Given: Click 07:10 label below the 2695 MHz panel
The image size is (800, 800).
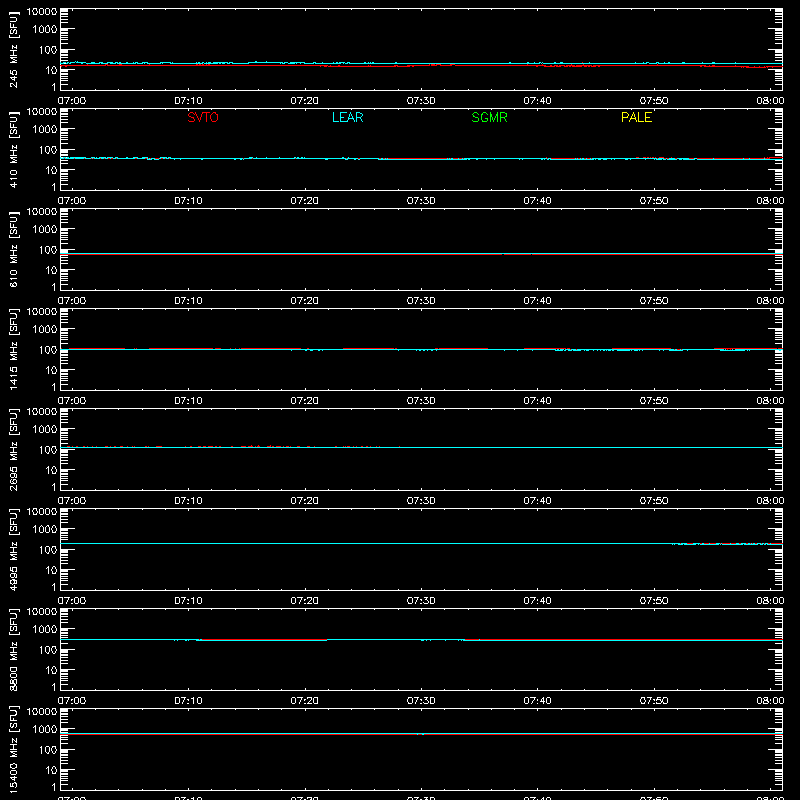Looking at the screenshot, I should coord(188,501).
